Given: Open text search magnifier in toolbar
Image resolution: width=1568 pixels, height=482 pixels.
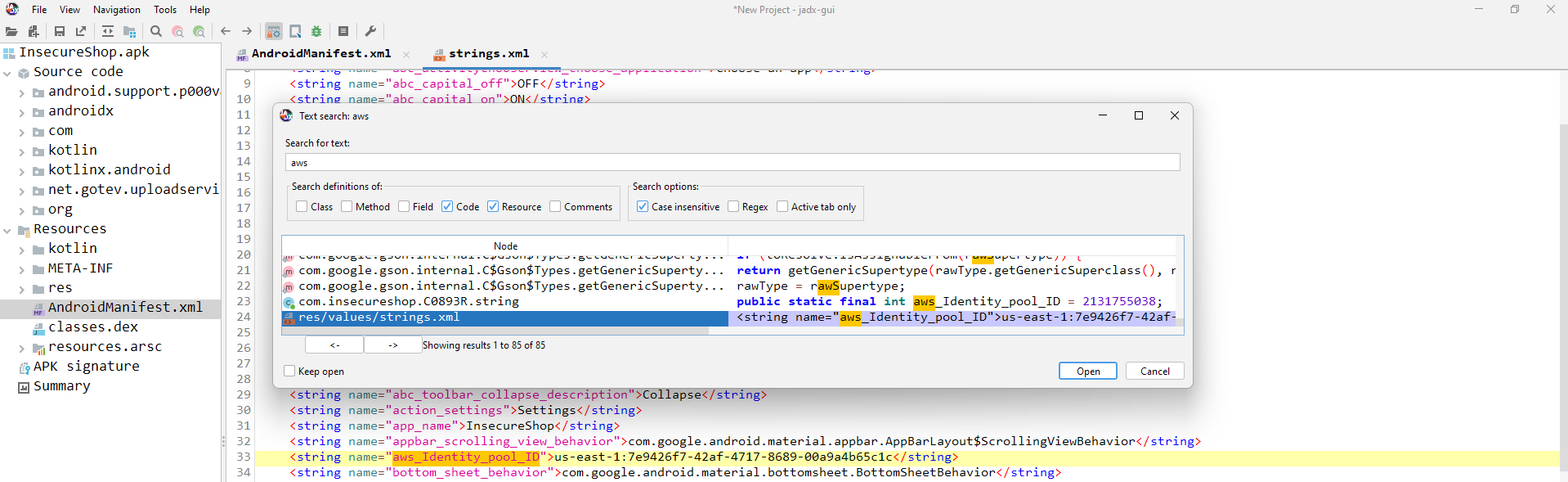Looking at the screenshot, I should [156, 32].
